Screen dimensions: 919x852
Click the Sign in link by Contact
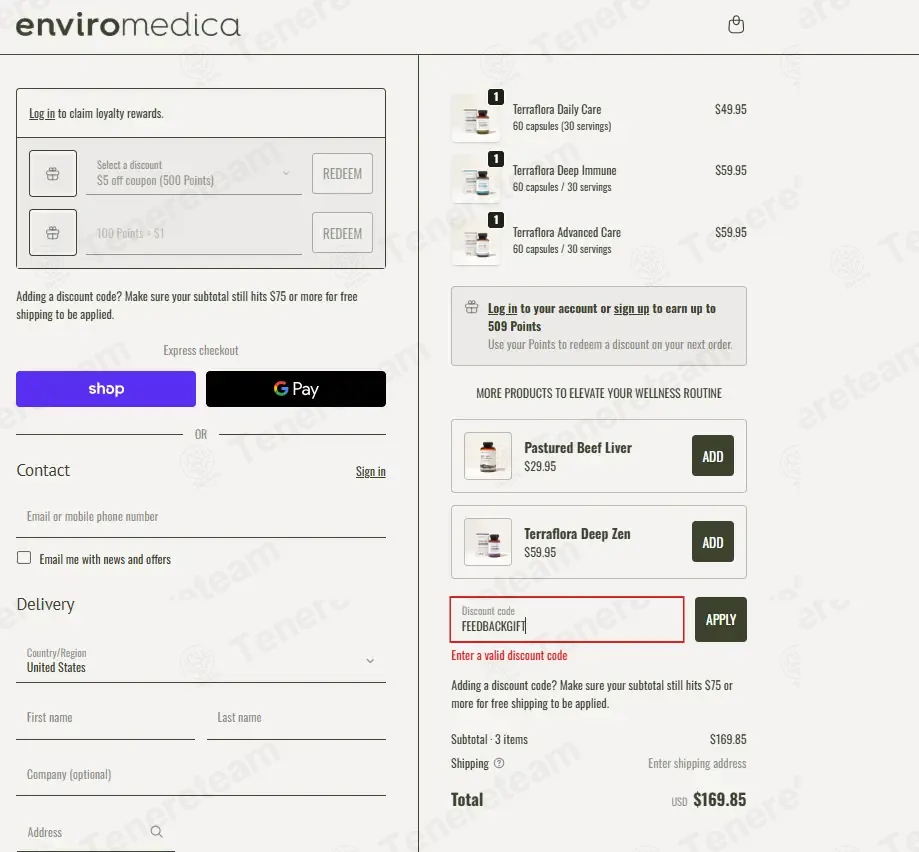coord(370,471)
